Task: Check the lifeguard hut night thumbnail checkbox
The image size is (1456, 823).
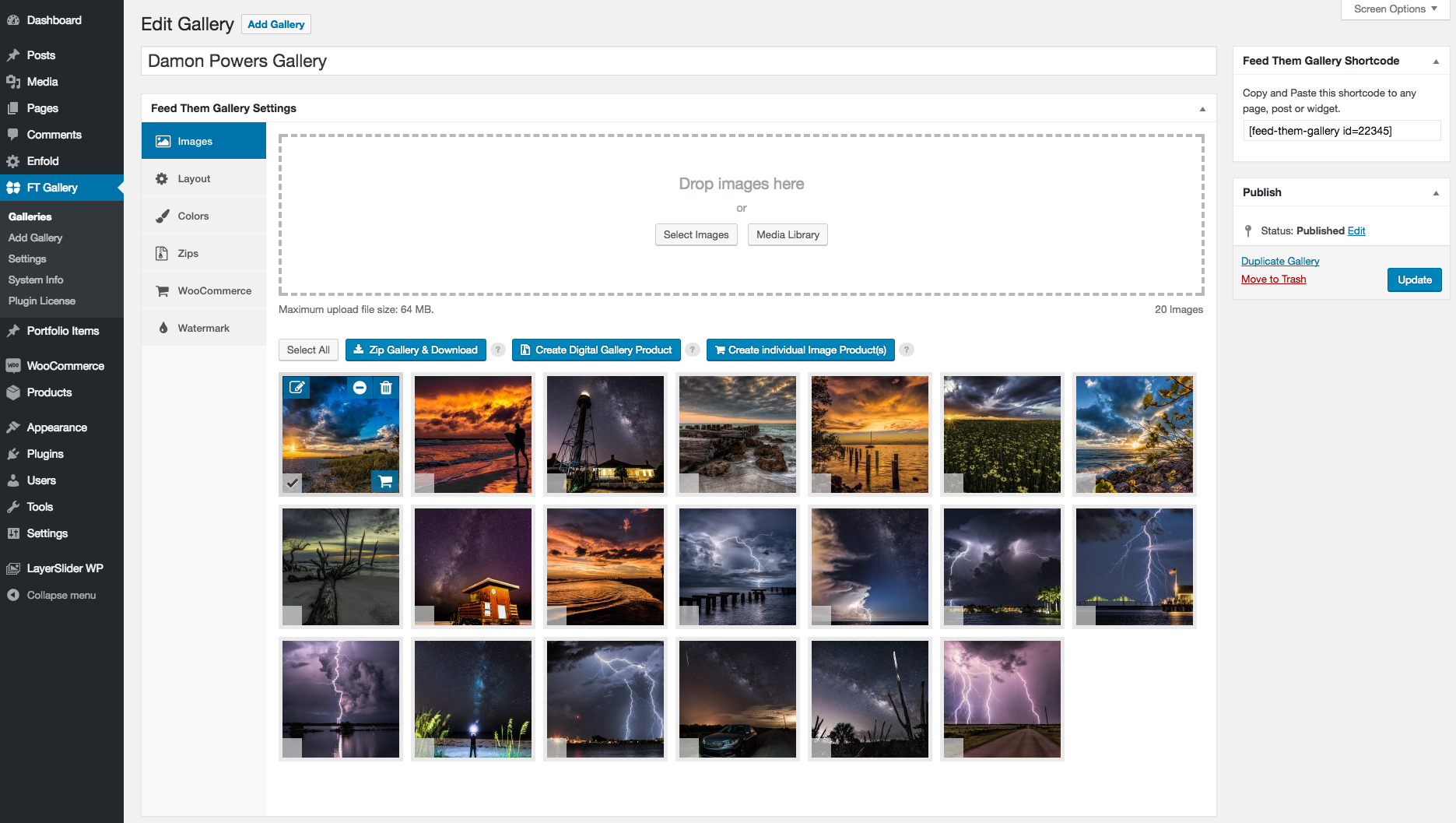Action: point(424,615)
